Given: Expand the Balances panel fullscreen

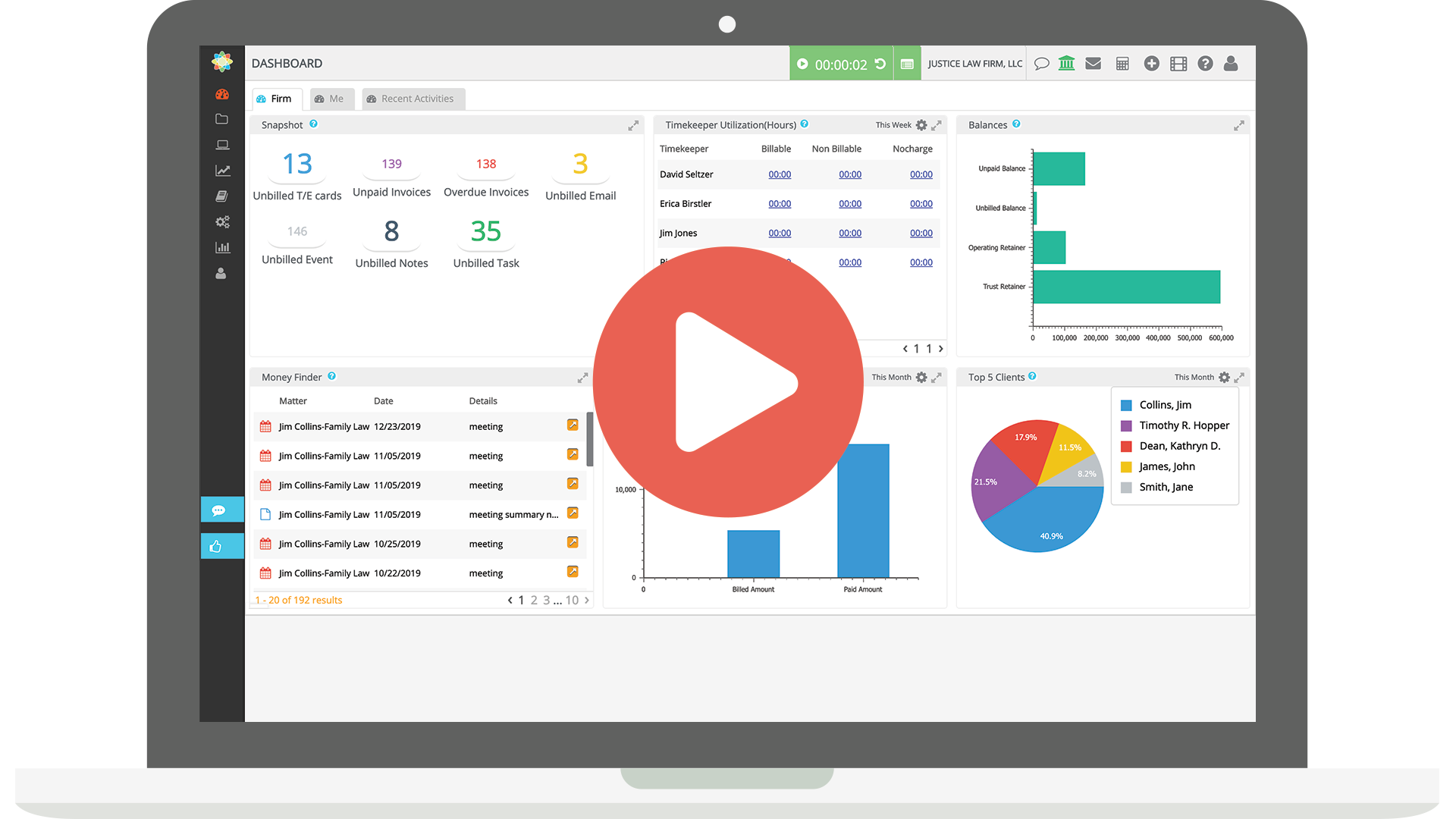Looking at the screenshot, I should coord(1240,125).
